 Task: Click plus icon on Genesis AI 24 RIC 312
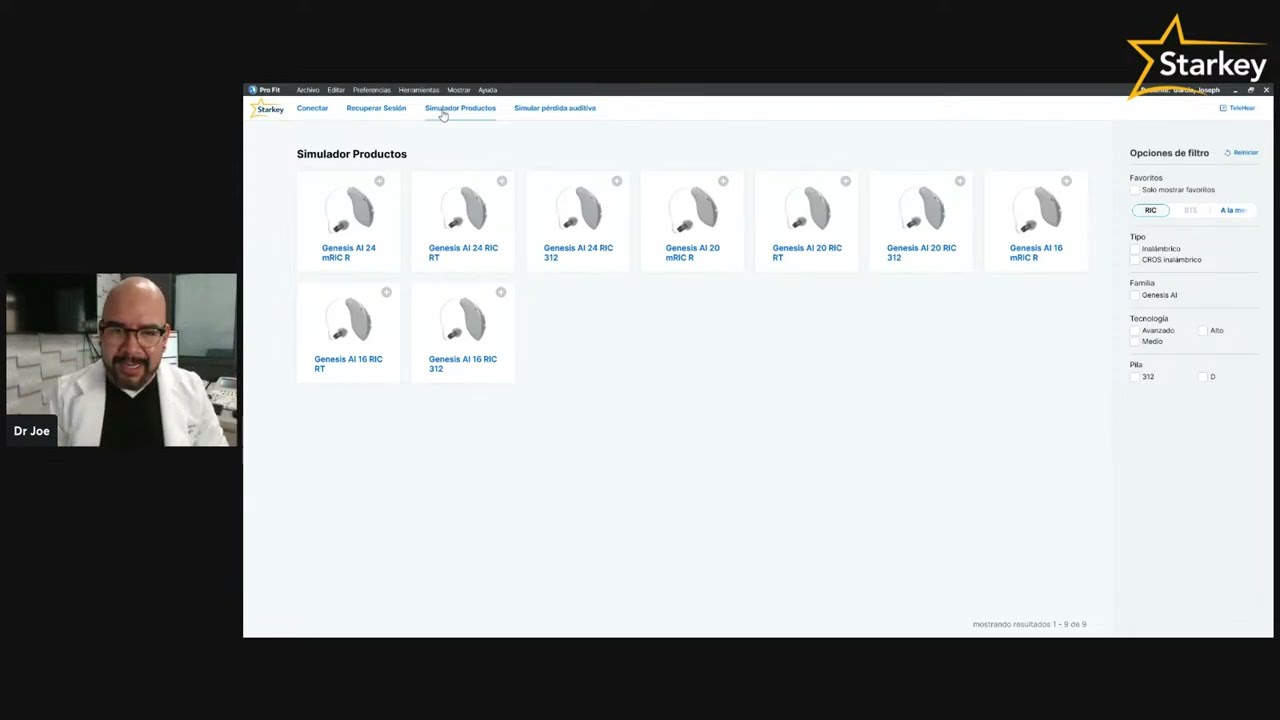tap(617, 181)
